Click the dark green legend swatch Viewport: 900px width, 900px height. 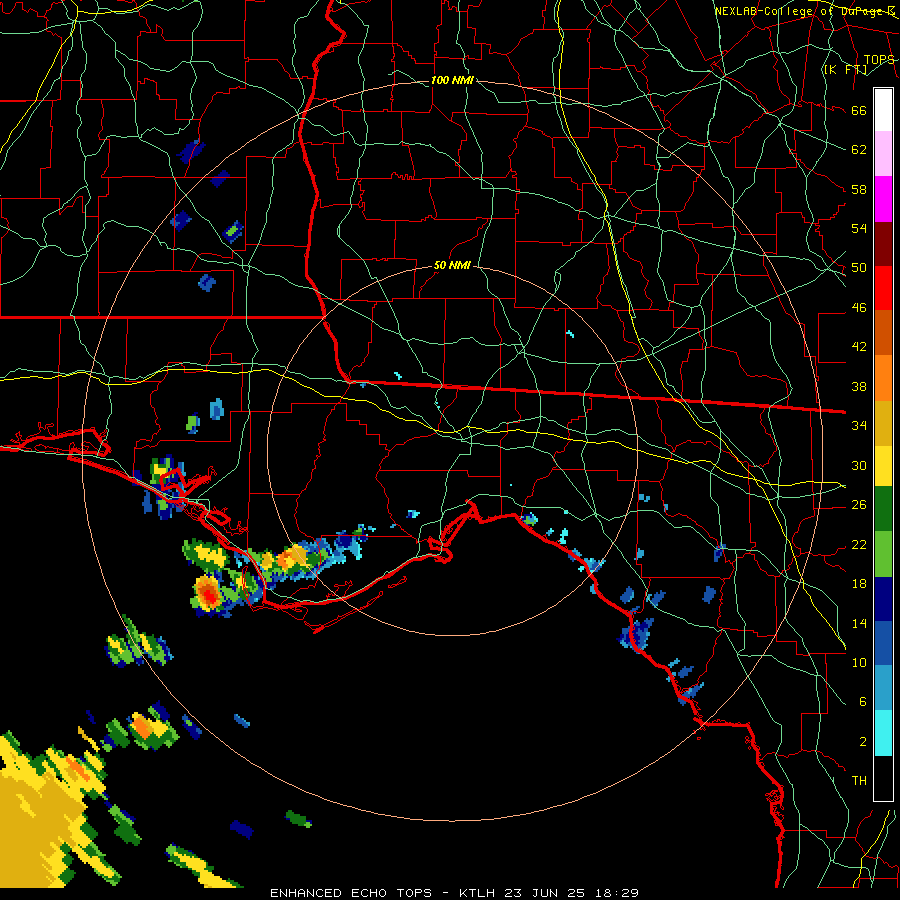(x=883, y=509)
